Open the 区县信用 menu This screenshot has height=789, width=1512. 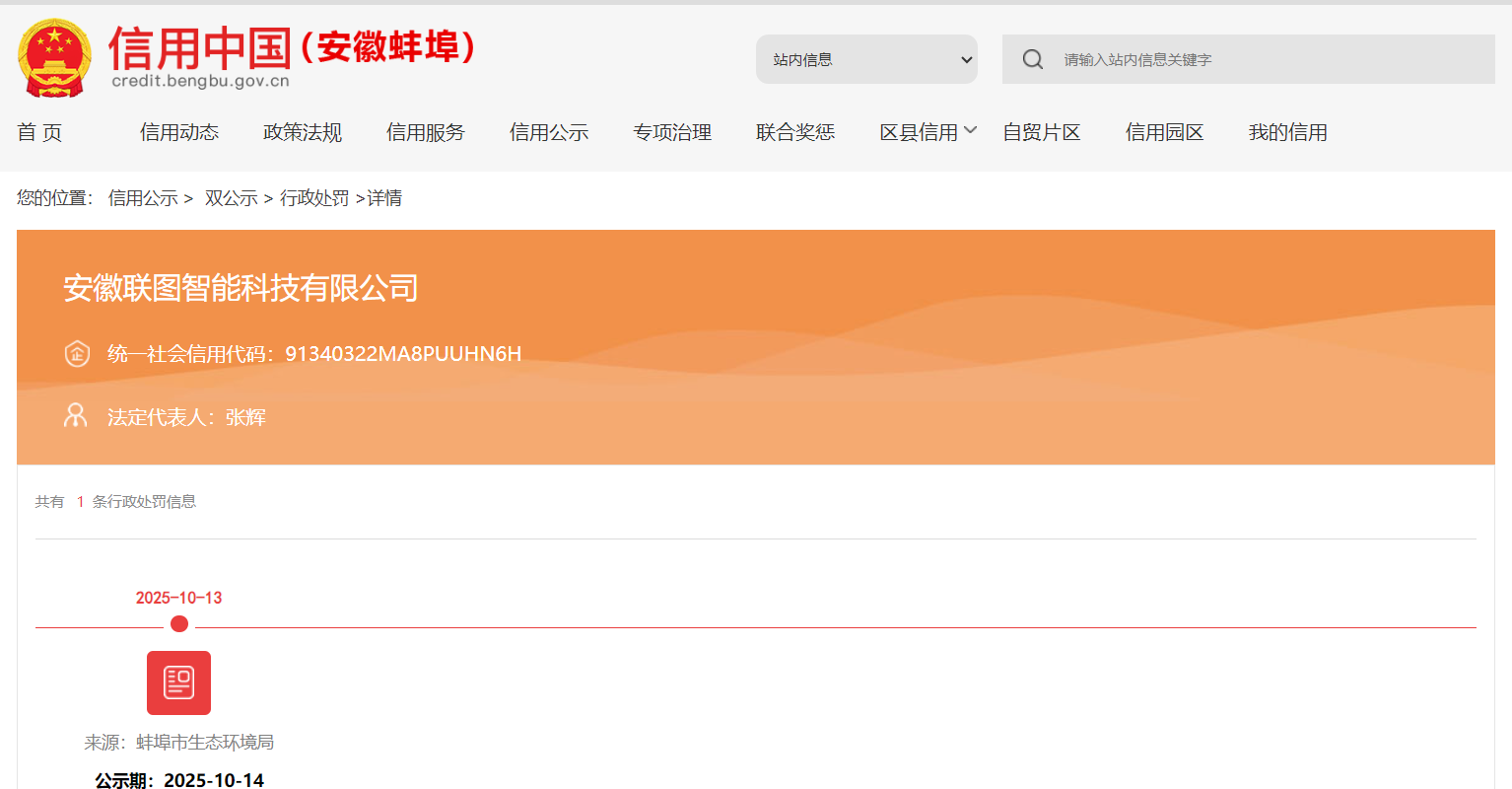click(919, 132)
